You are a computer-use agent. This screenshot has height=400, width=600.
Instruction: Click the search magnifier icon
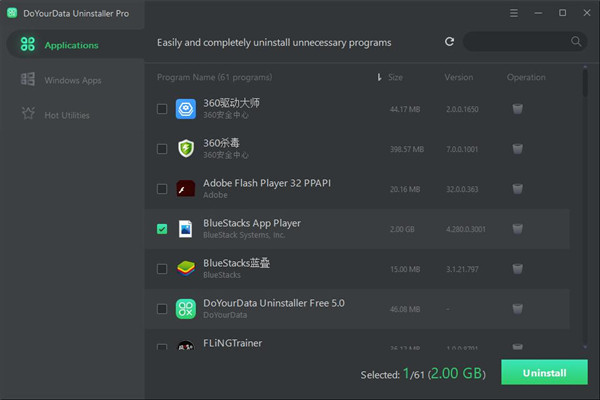pyautogui.click(x=576, y=42)
